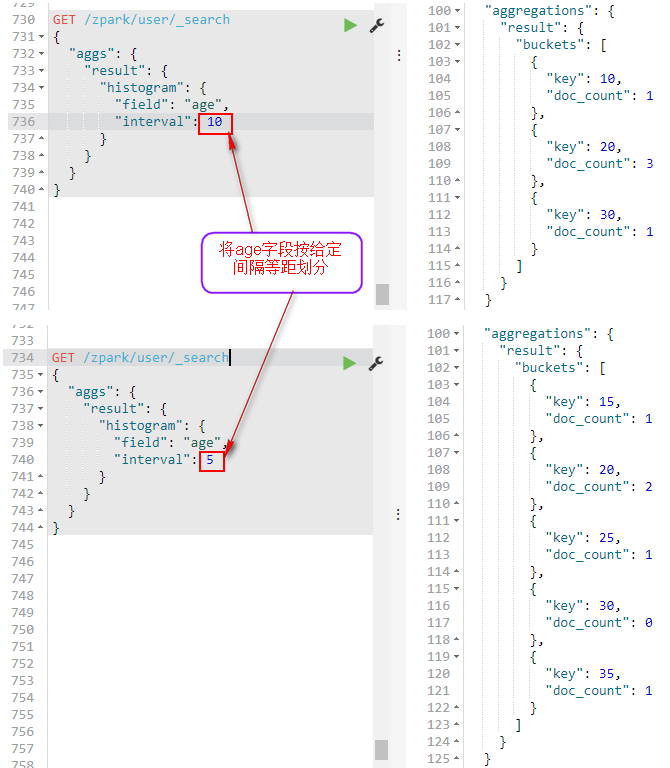Collapse the key 20 bucket at line 107 upper response
This screenshot has width=670, height=768.
tap(457, 130)
